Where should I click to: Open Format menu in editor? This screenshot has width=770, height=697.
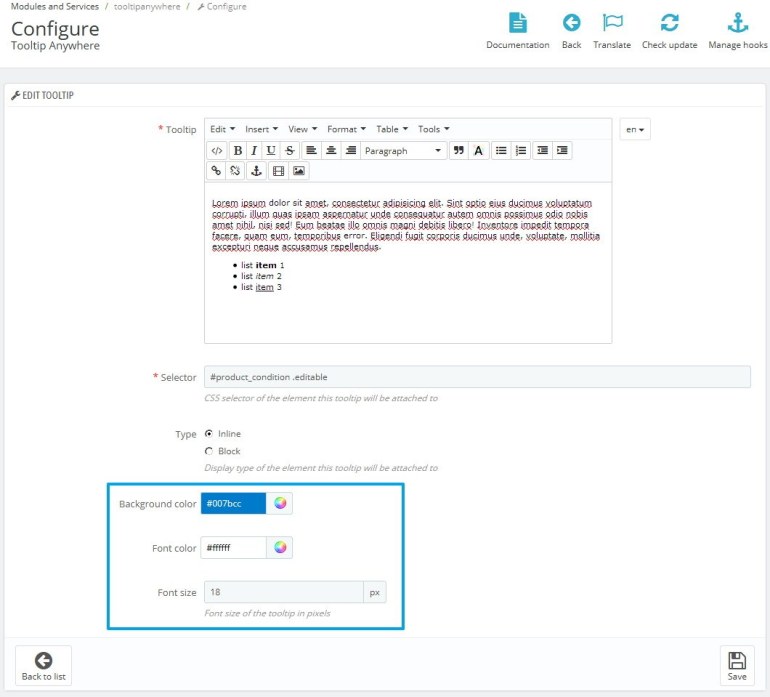(346, 129)
